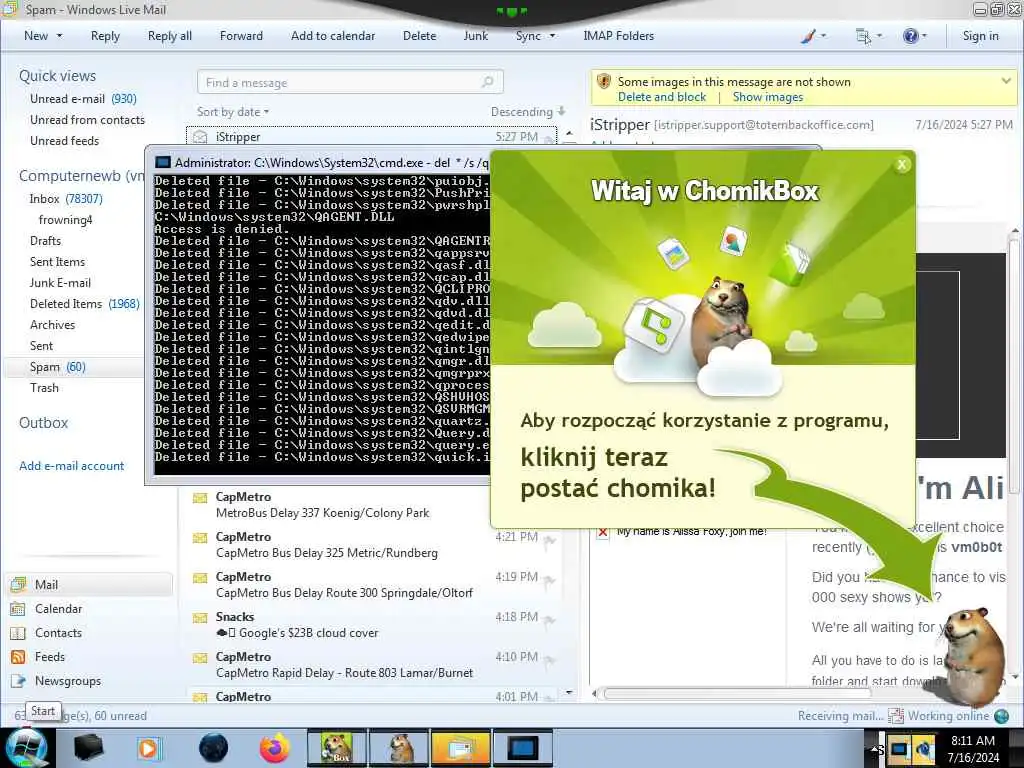Expand the images-not-shown info bar chevron
The height and width of the screenshot is (768, 1024).
[1006, 81]
